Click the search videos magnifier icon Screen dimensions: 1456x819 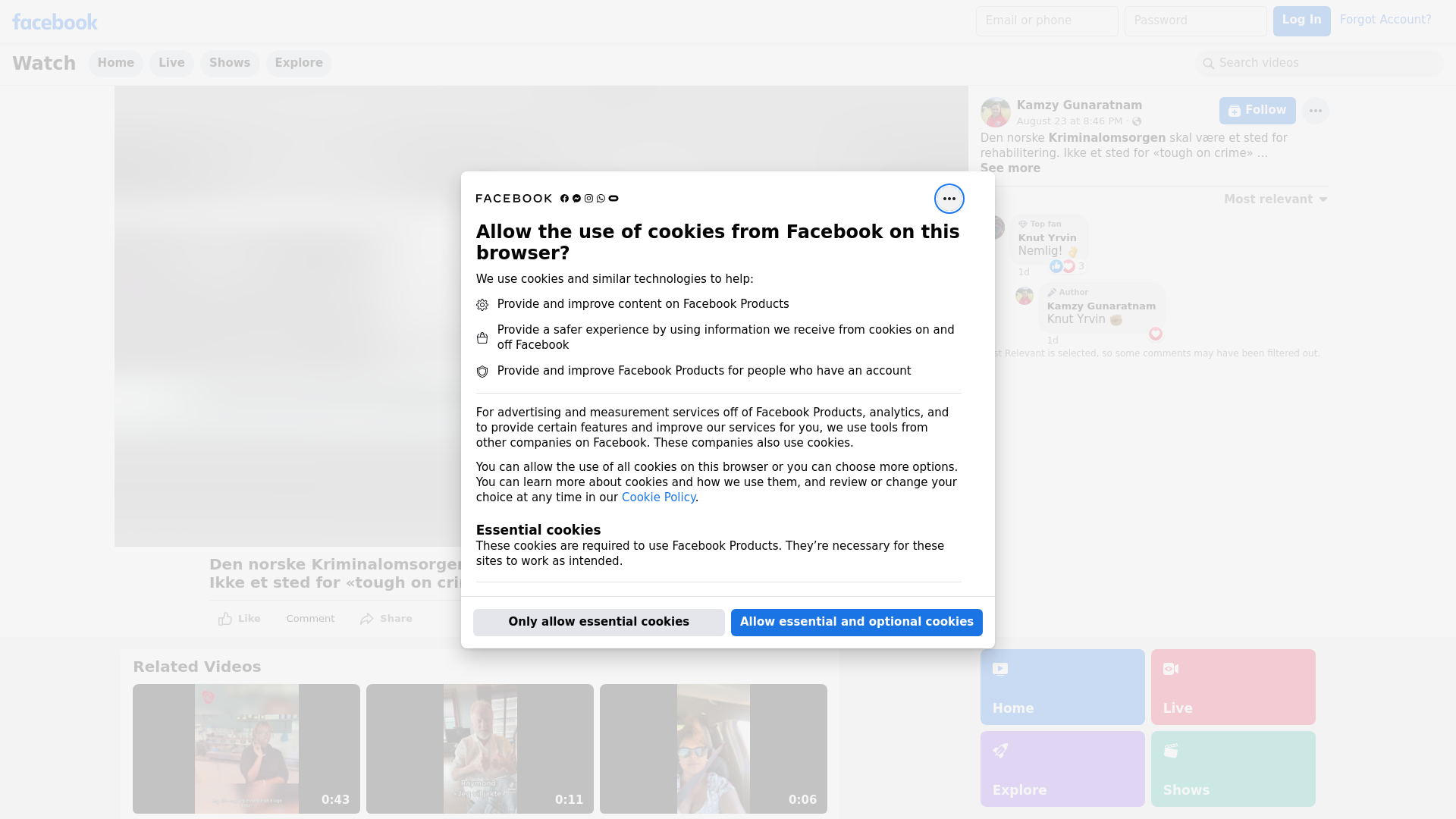click(1208, 64)
